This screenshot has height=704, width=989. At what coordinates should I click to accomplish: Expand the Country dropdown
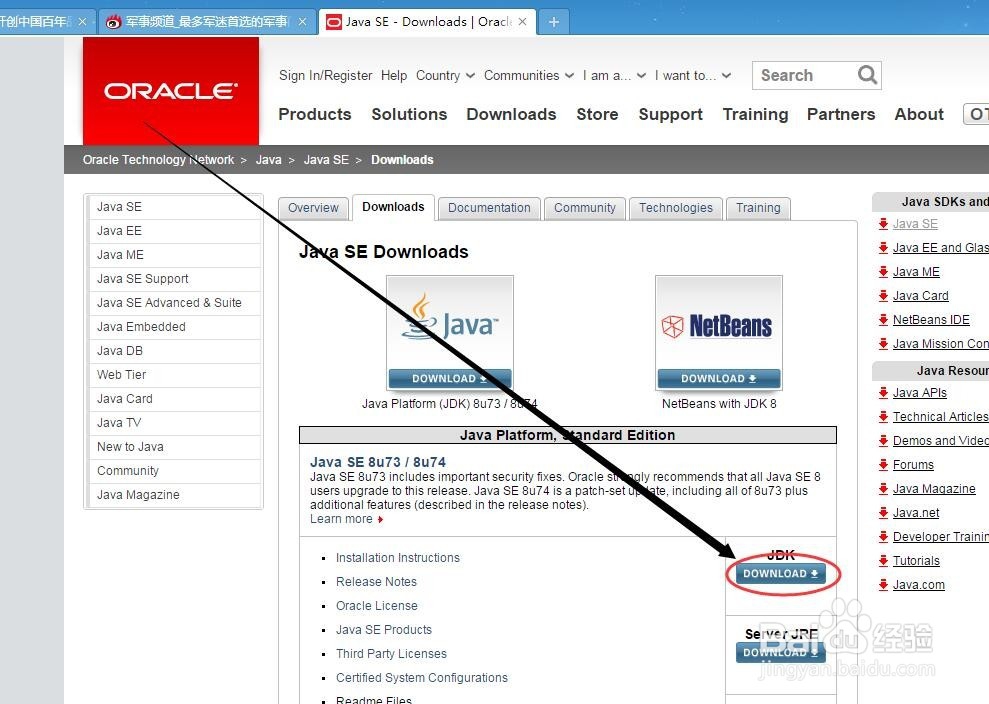pyautogui.click(x=445, y=75)
